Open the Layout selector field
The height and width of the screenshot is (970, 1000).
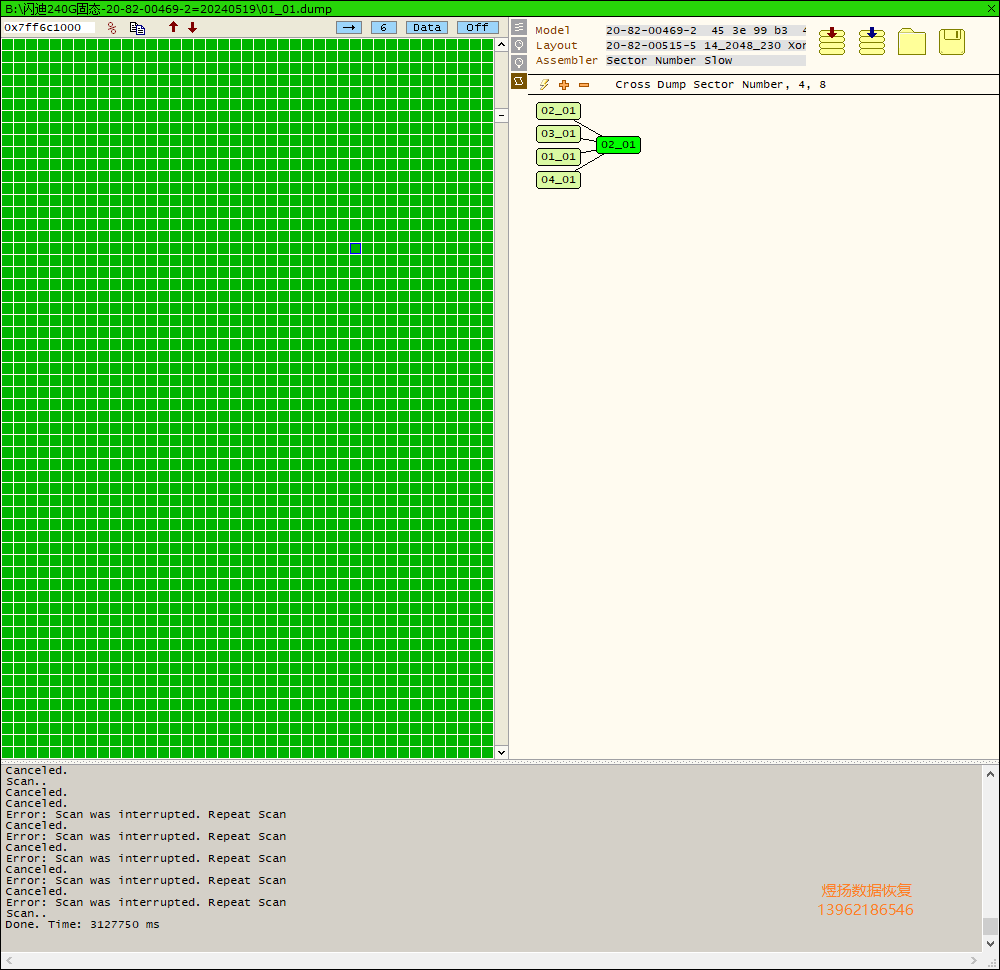click(705, 45)
